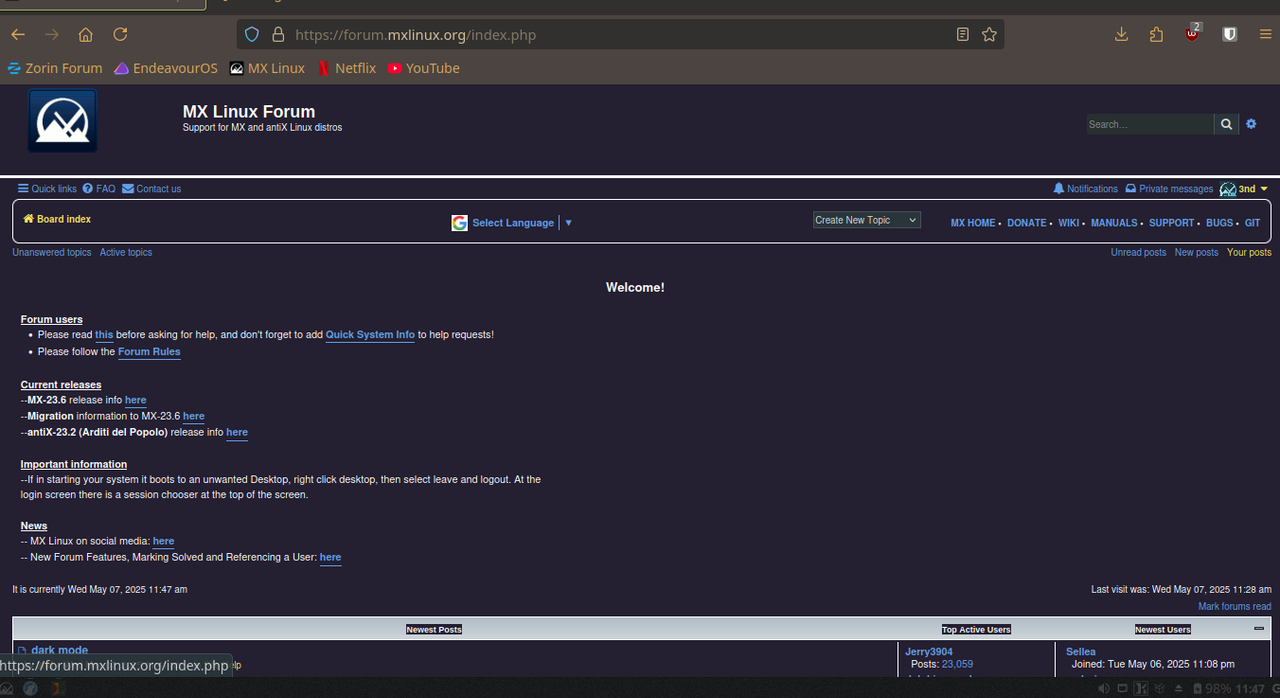Open the 'this' link before asking for help

(x=104, y=335)
